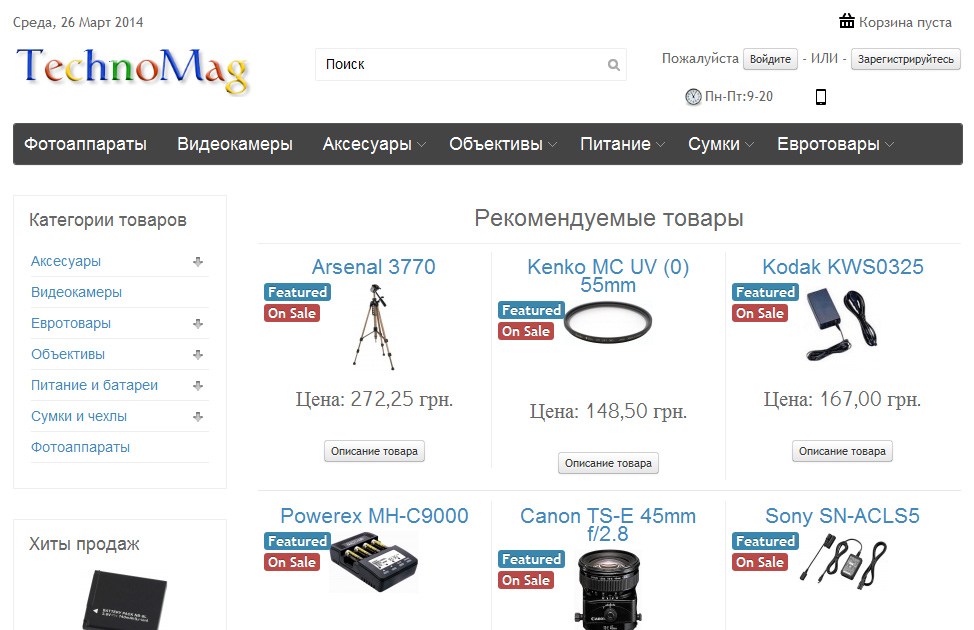Image resolution: width=974 pixels, height=630 pixels.
Task: Open the Kenko MC UV 55mm product link
Action: point(607,277)
